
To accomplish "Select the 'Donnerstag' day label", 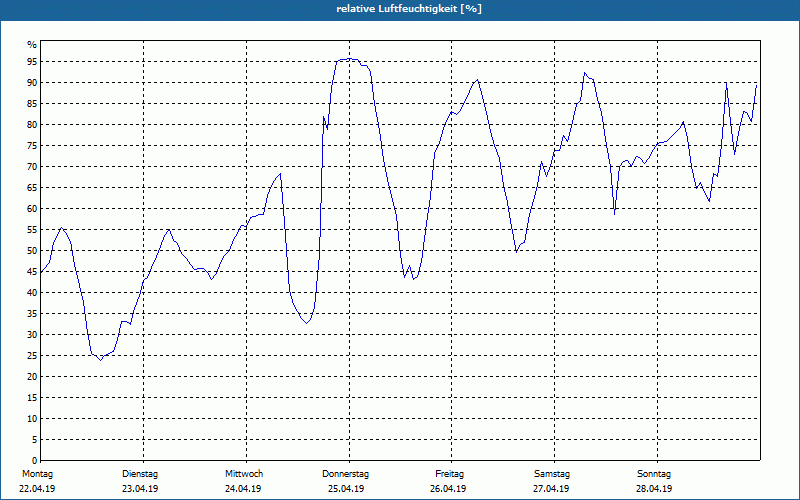I will [345, 474].
